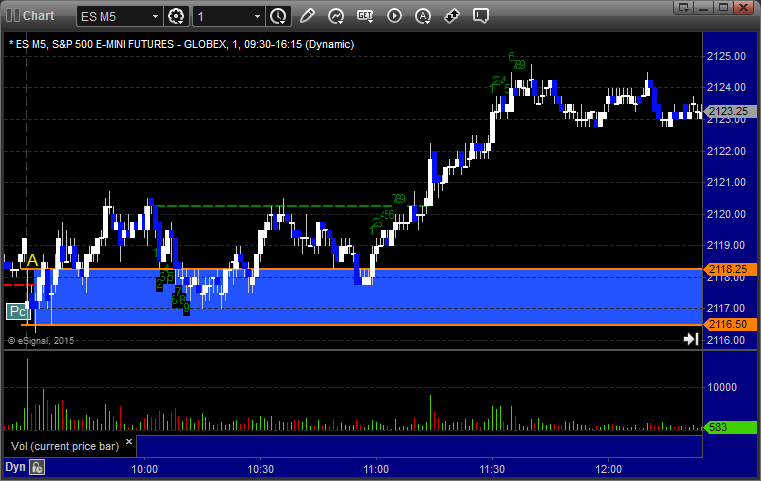
Task: Click the symbol link arrows icon
Action: point(452,16)
